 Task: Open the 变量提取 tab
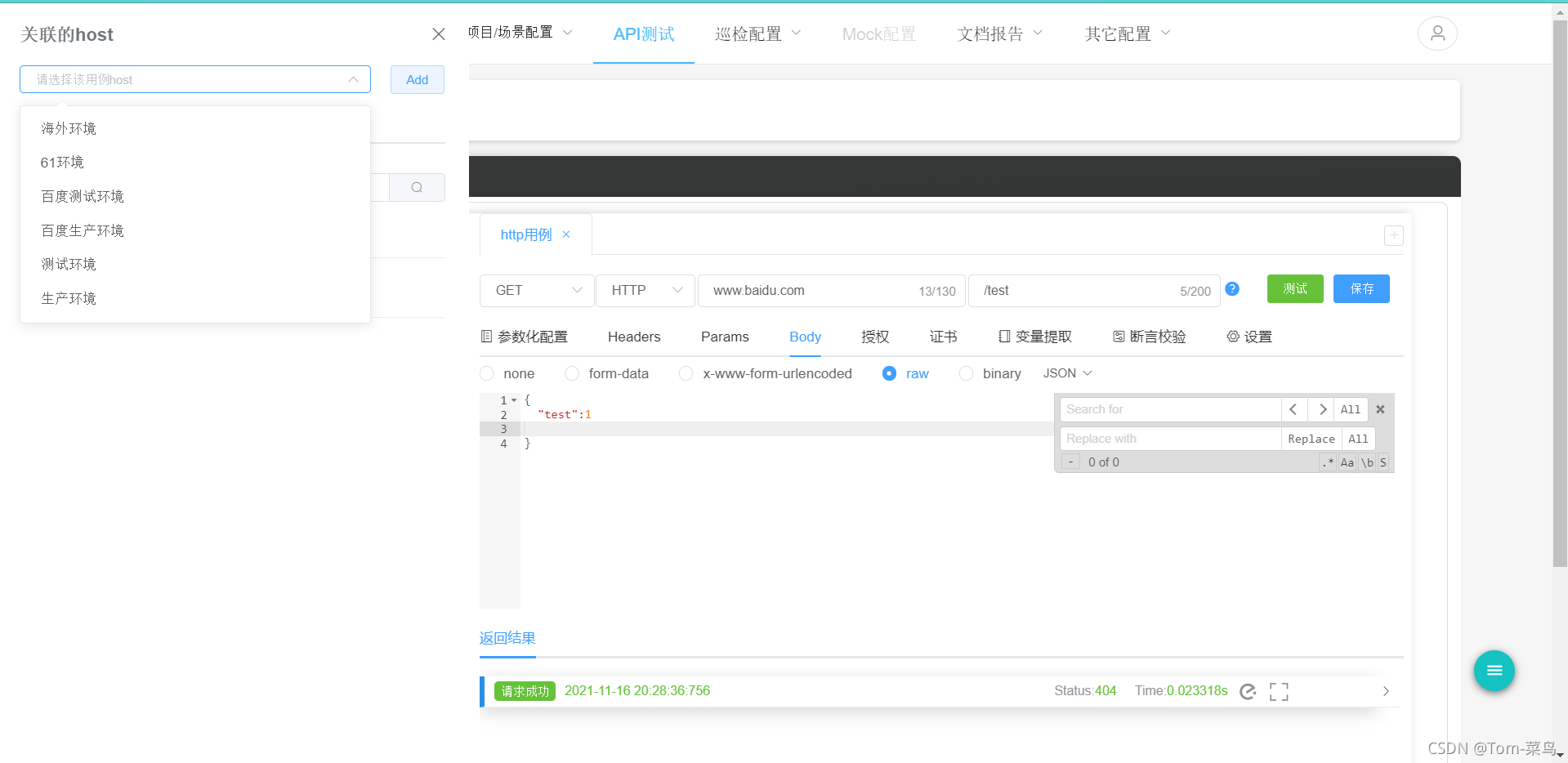point(1034,337)
